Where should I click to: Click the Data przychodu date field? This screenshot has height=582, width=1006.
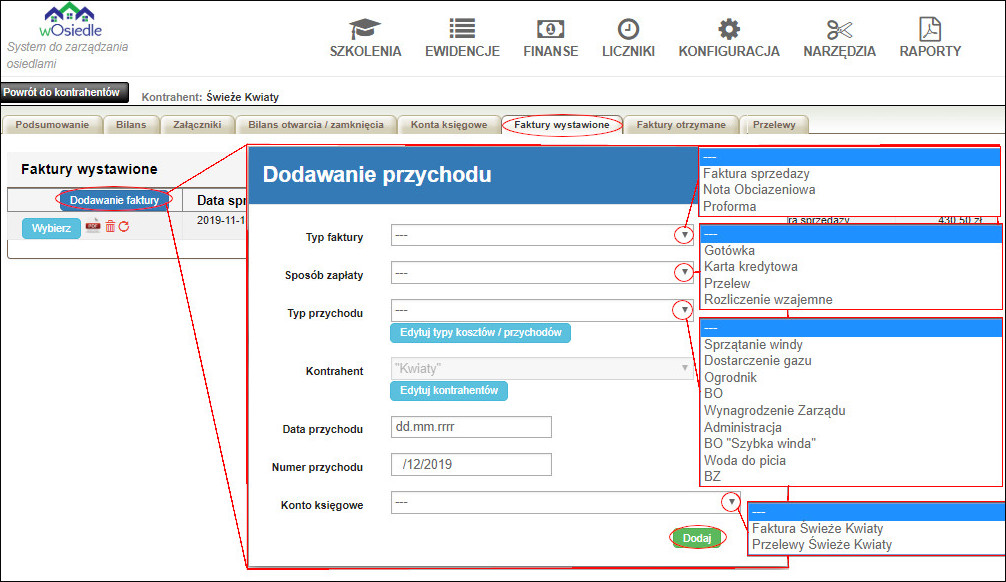click(x=470, y=427)
